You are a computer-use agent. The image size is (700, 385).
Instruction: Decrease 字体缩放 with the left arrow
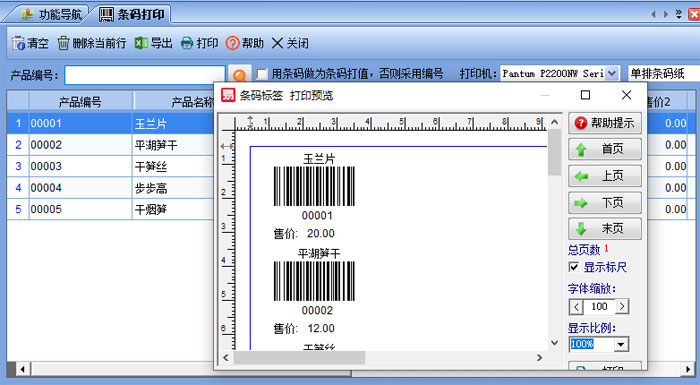576,306
